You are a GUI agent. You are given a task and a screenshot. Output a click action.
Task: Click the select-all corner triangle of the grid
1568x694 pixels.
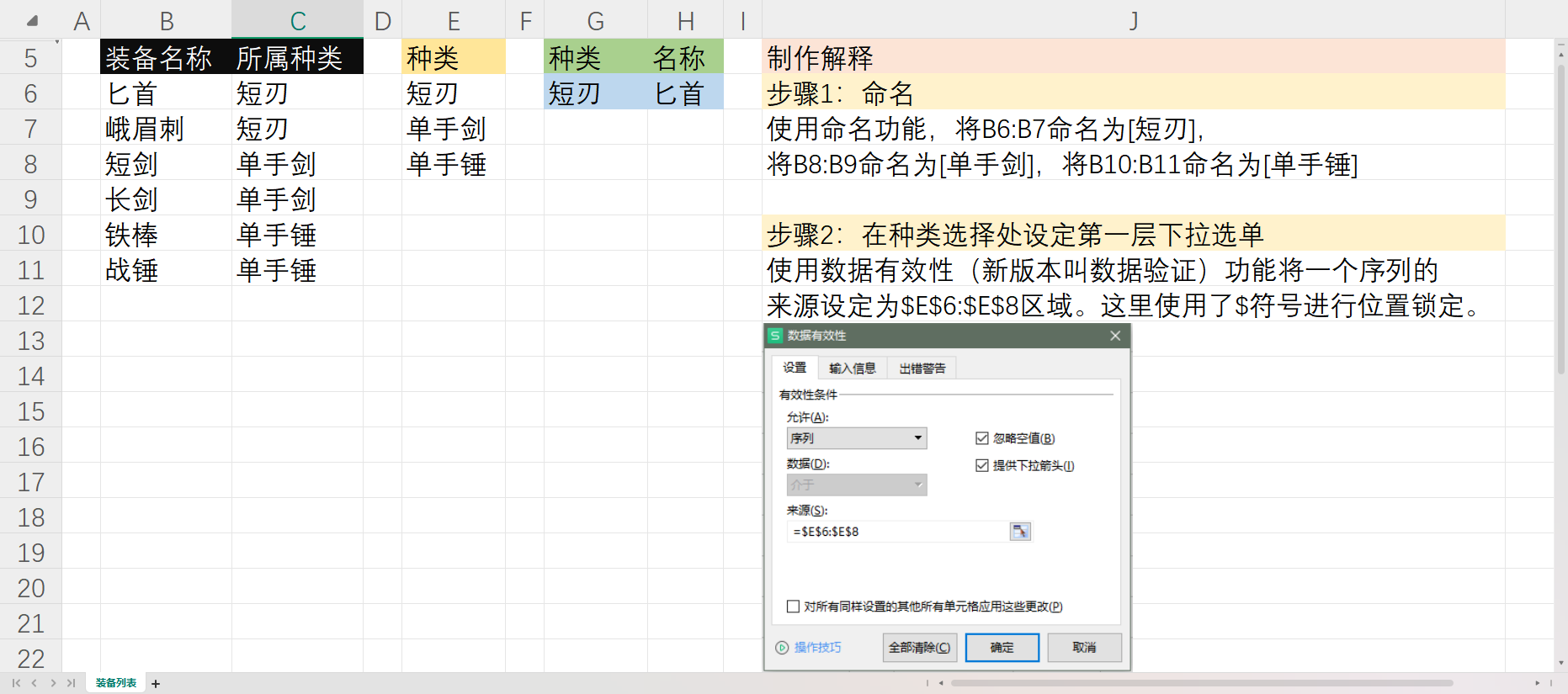point(31,21)
